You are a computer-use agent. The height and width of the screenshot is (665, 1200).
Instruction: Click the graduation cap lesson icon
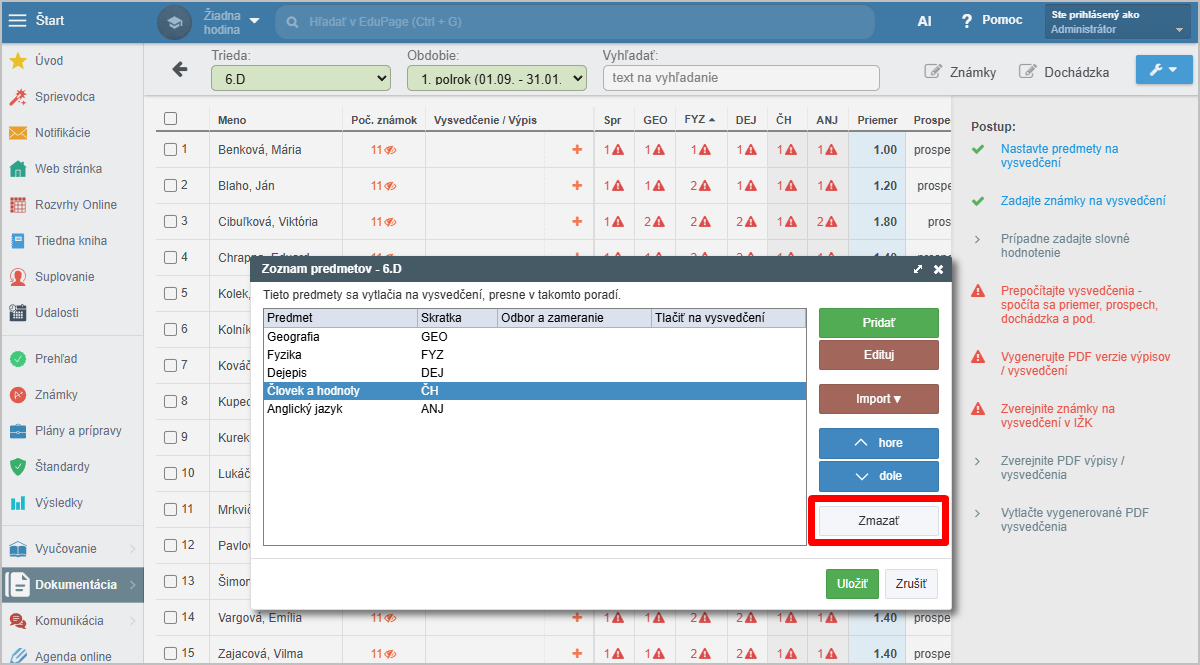click(x=174, y=22)
